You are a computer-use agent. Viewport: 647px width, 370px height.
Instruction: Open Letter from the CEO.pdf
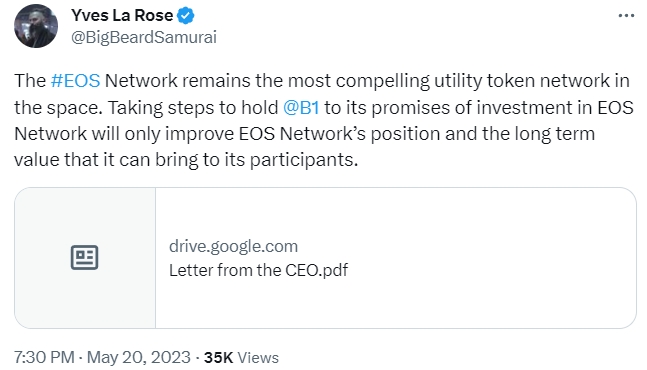tap(258, 270)
